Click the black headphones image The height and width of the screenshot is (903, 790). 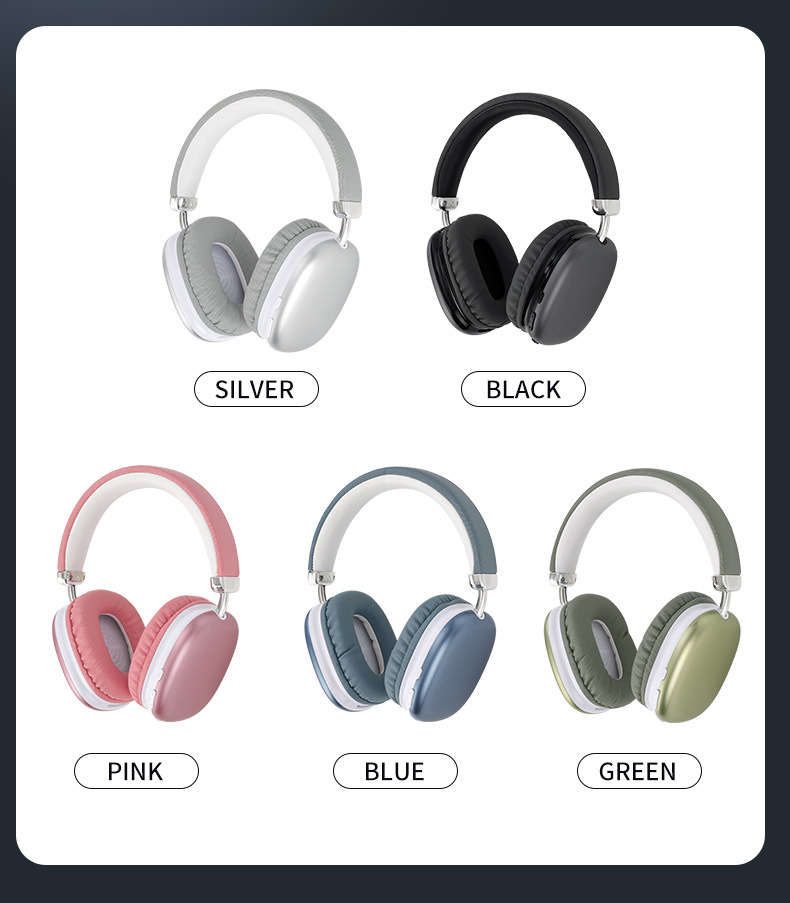(x=523, y=219)
